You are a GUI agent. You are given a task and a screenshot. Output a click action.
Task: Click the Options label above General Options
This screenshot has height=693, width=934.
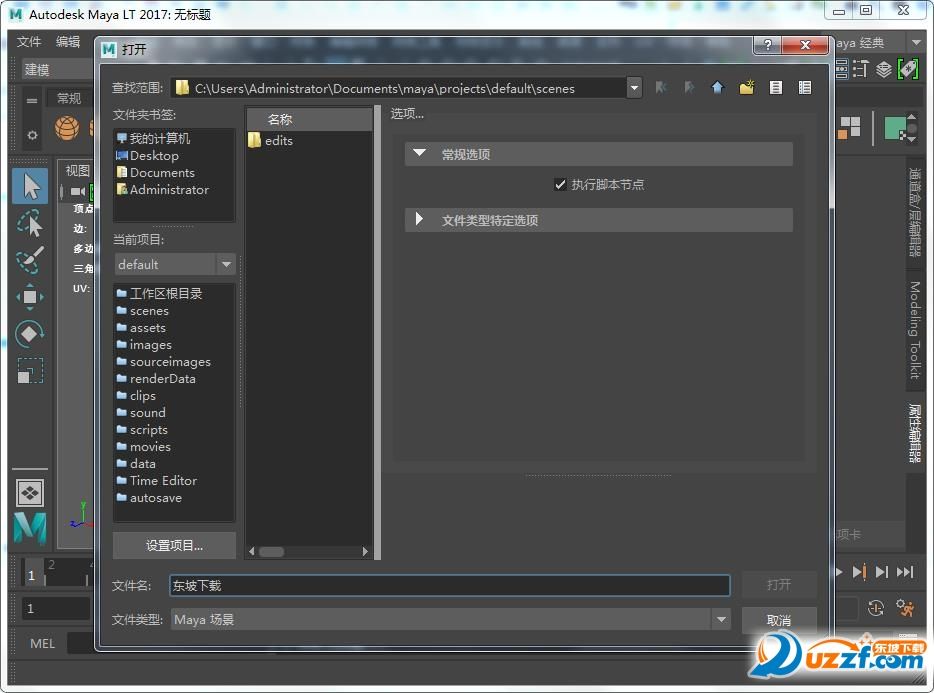click(407, 114)
